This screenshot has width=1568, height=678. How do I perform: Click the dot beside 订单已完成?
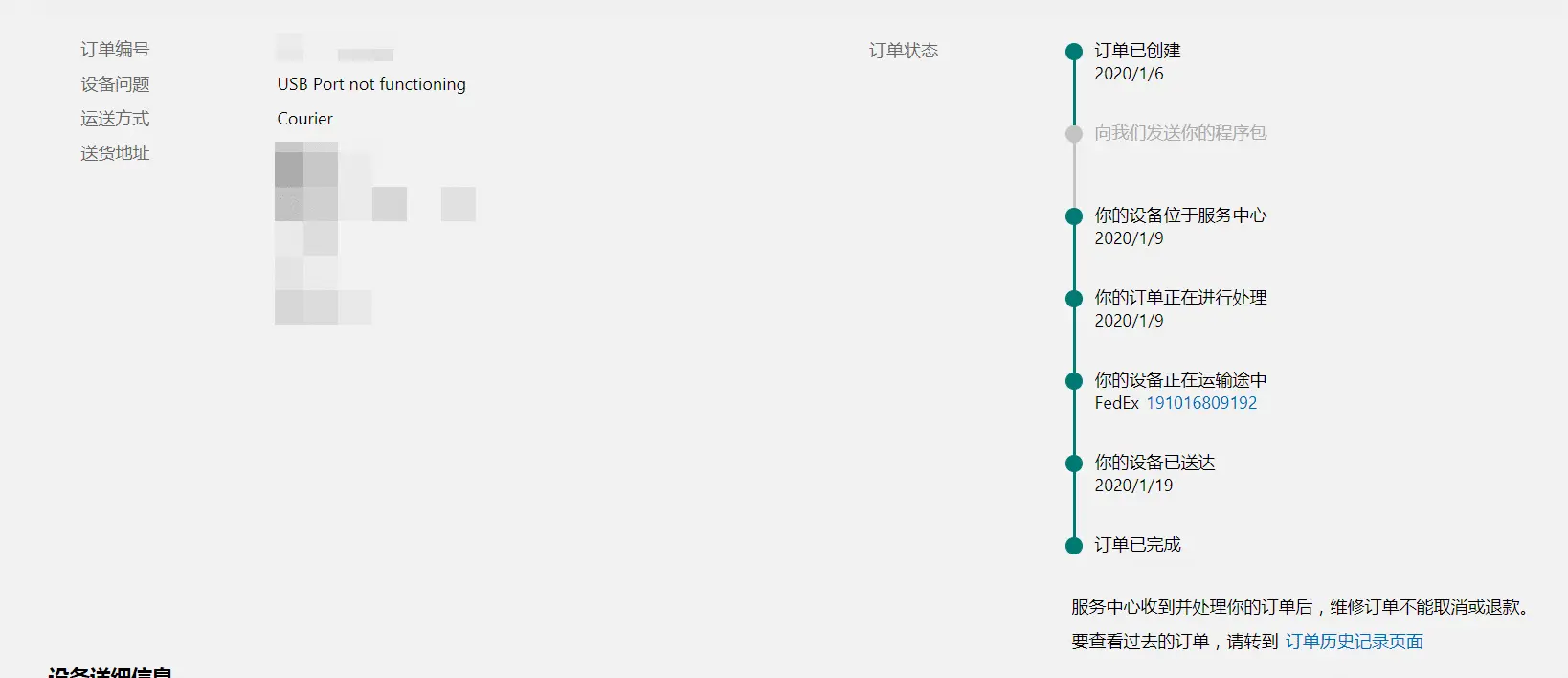click(1074, 546)
